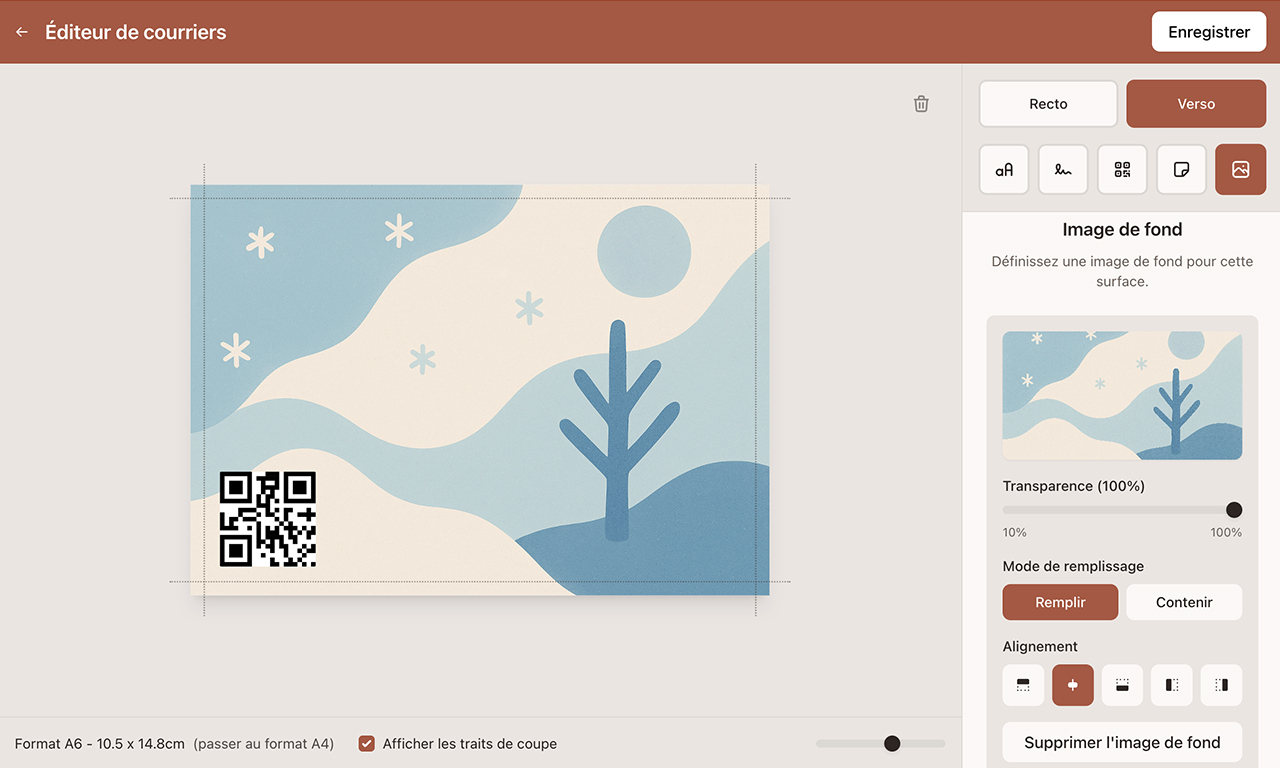1280x768 pixels.
Task: Uncheck Afficher les traits de coupe
Action: (367, 744)
